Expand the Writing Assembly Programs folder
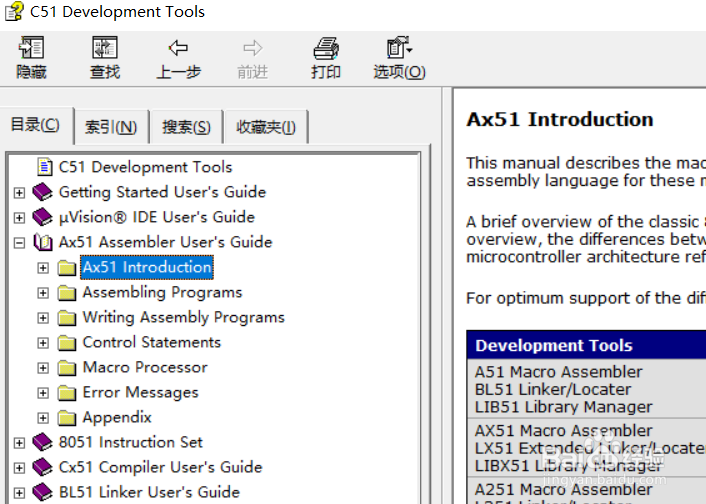The height and width of the screenshot is (504, 706). tap(43, 318)
